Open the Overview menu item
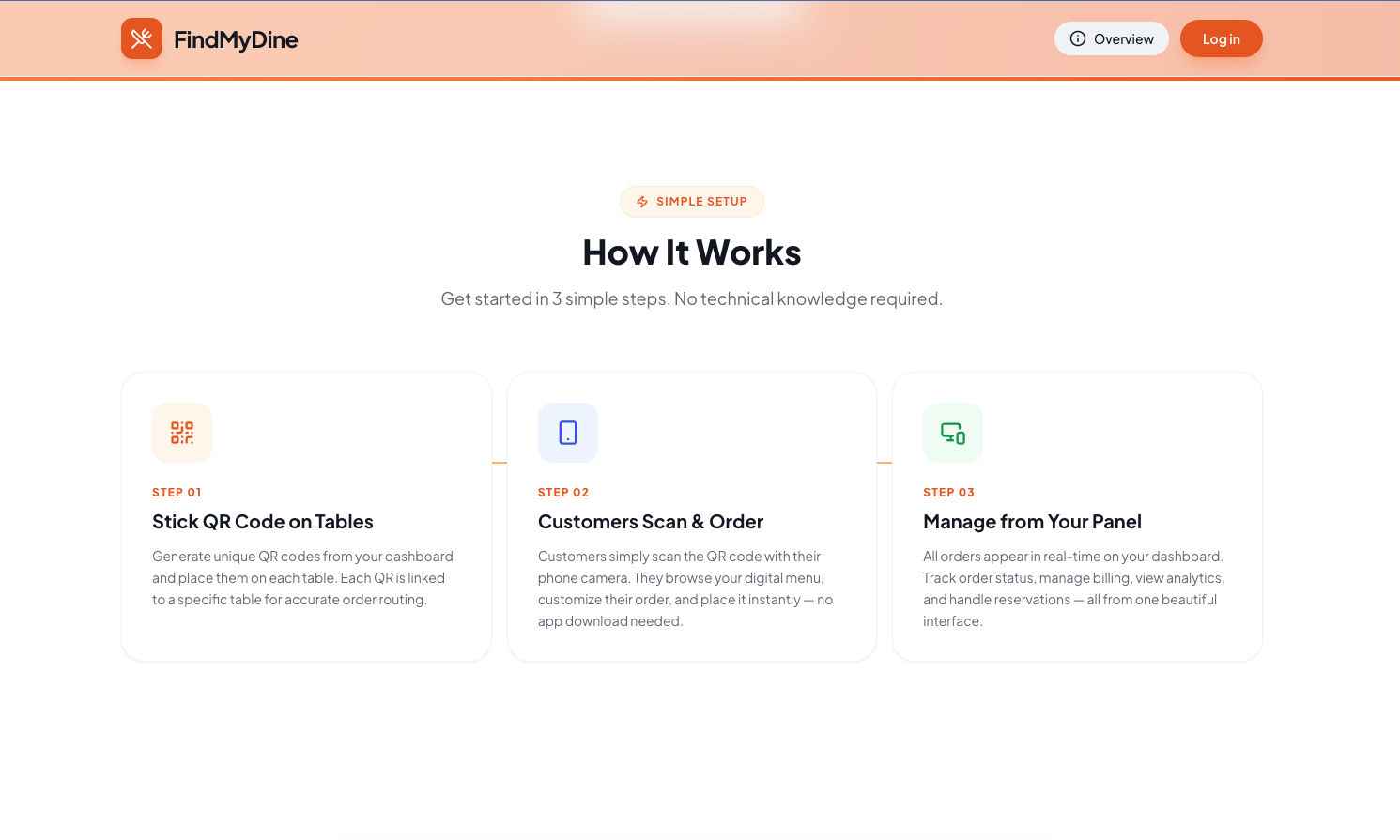1400x840 pixels. point(1112,38)
